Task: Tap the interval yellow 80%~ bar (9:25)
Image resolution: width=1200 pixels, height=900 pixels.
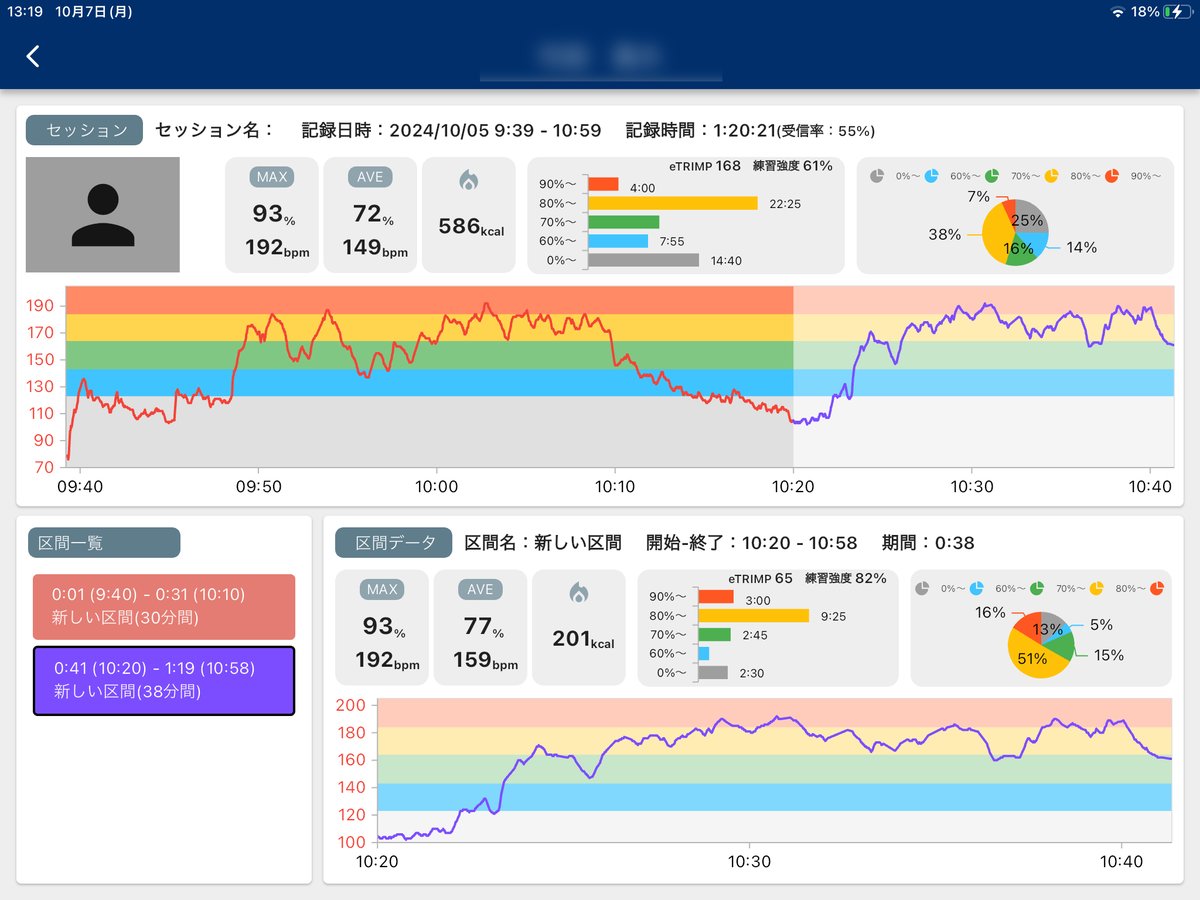Action: coord(753,616)
